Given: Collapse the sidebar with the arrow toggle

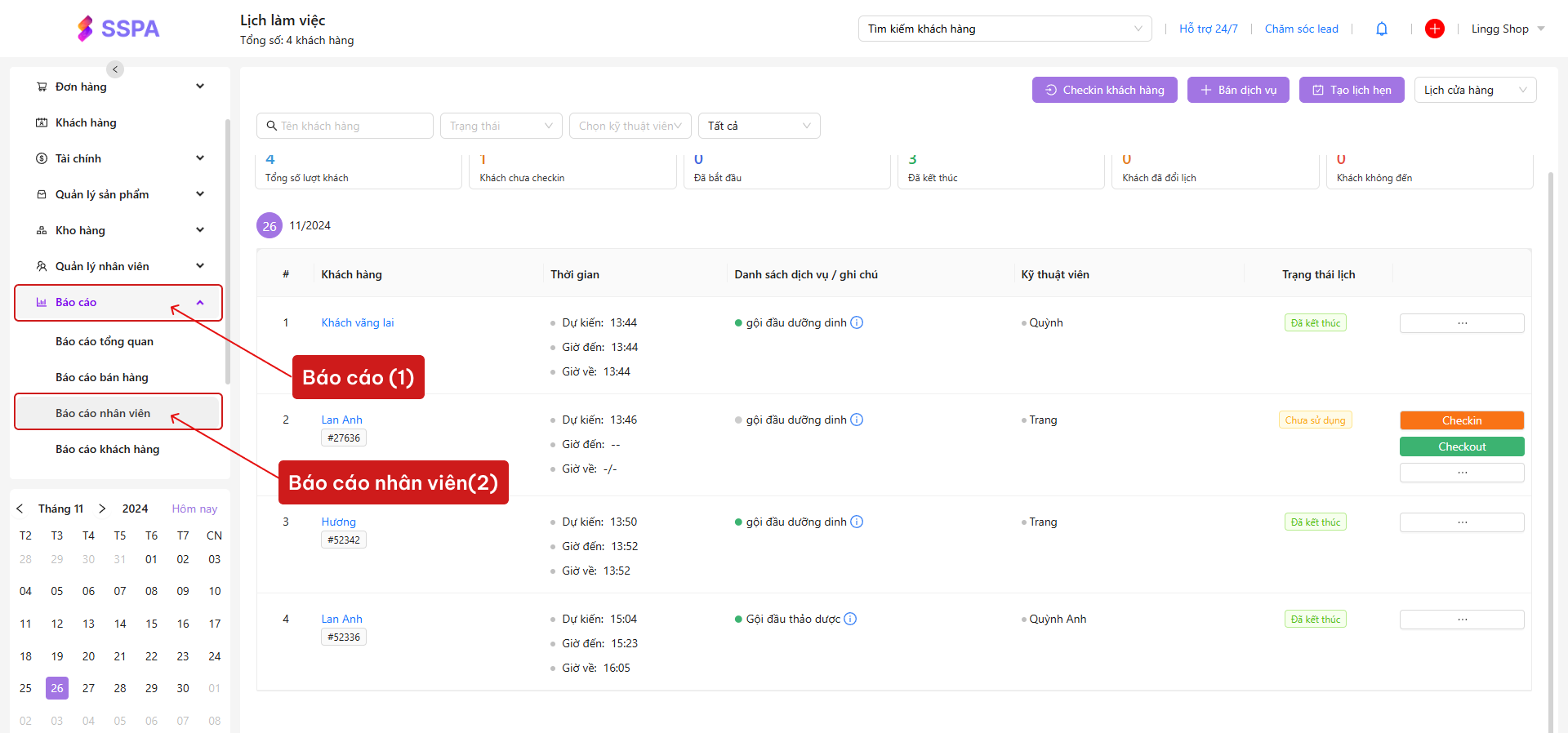Looking at the screenshot, I should (x=115, y=69).
